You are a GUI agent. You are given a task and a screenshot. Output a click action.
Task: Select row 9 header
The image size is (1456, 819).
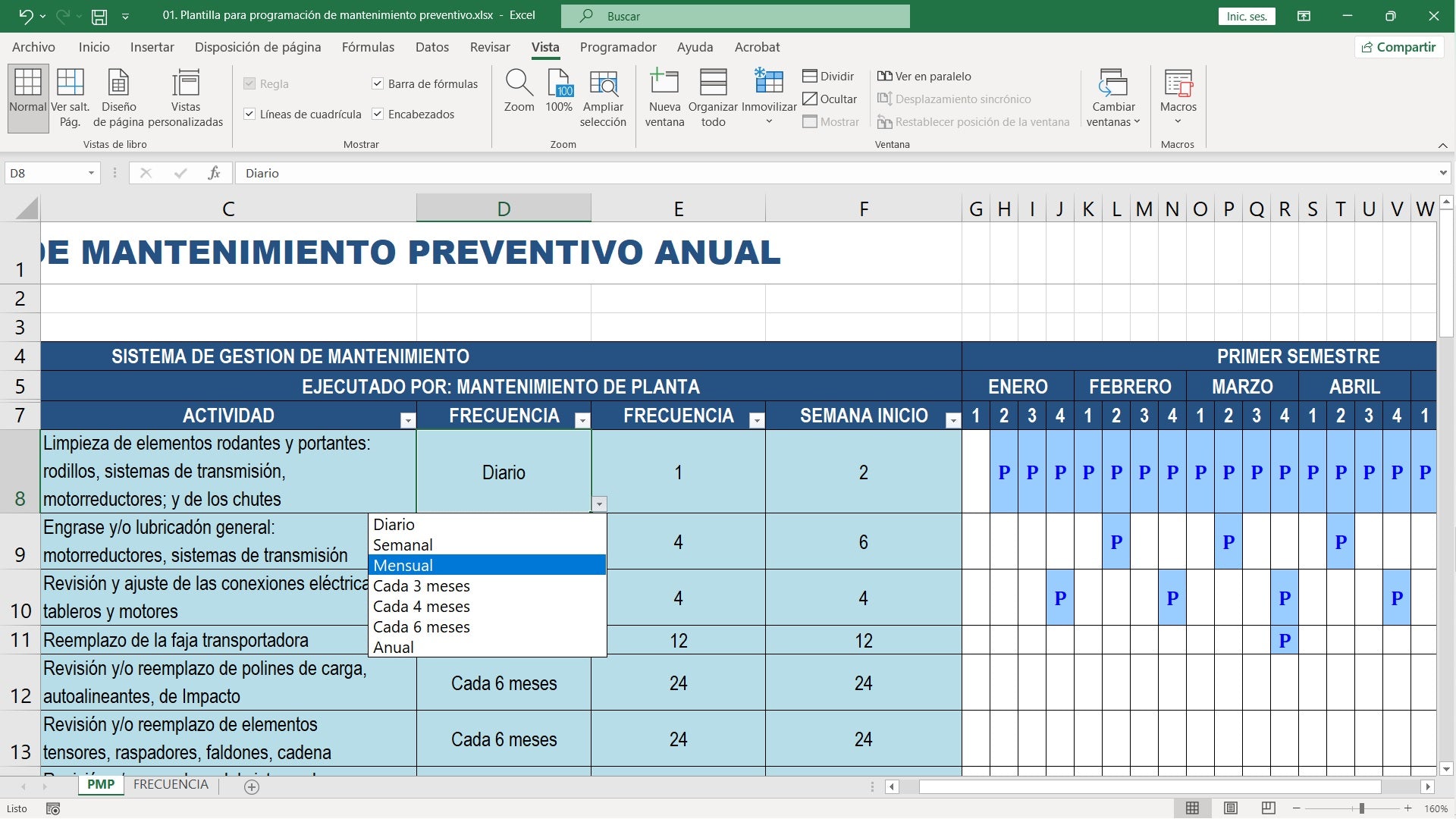[20, 541]
